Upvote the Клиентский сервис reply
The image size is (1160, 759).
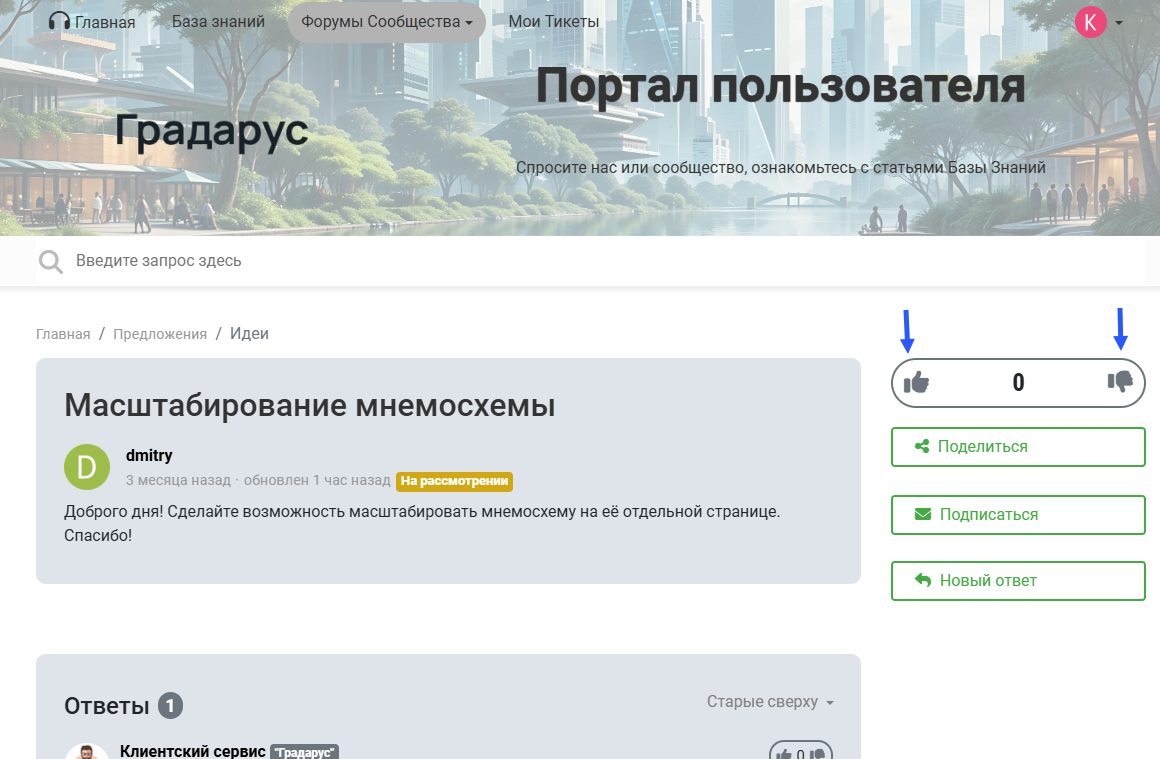[x=784, y=754]
